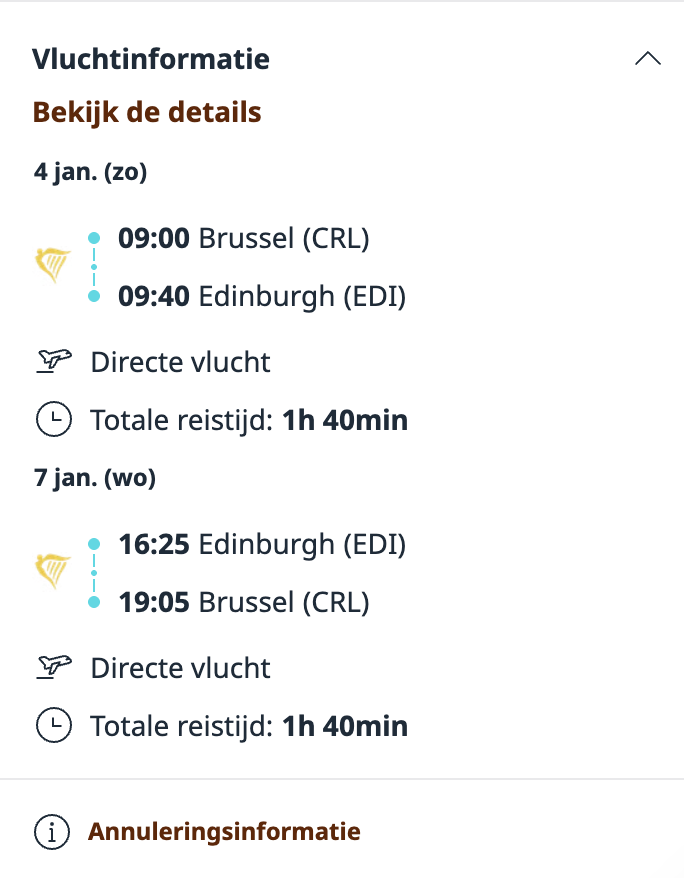This screenshot has width=684, height=878.
Task: Click the clock icon next to the outbound travel time
Action: pyautogui.click(x=54, y=419)
